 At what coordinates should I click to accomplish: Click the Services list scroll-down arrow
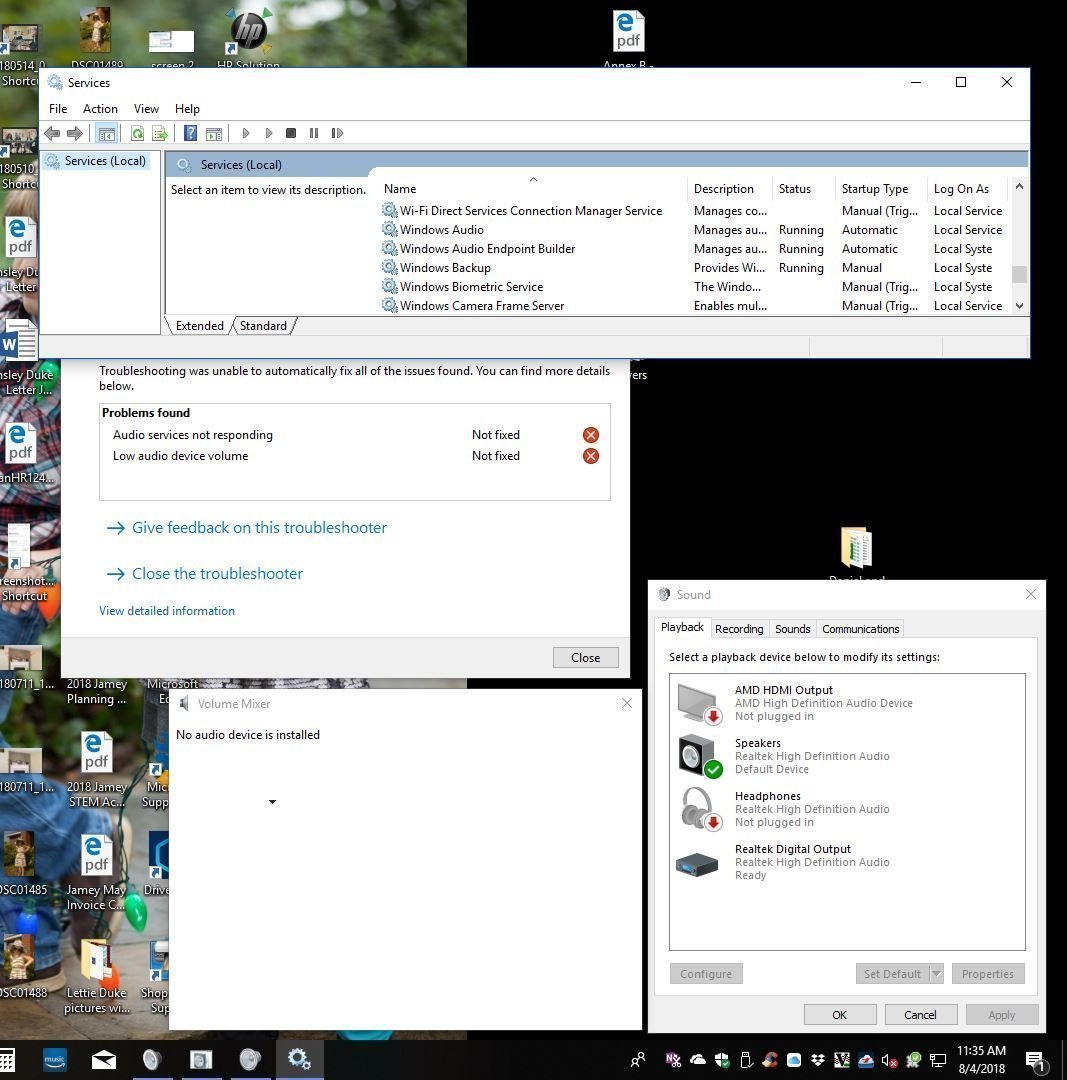pyautogui.click(x=1019, y=306)
